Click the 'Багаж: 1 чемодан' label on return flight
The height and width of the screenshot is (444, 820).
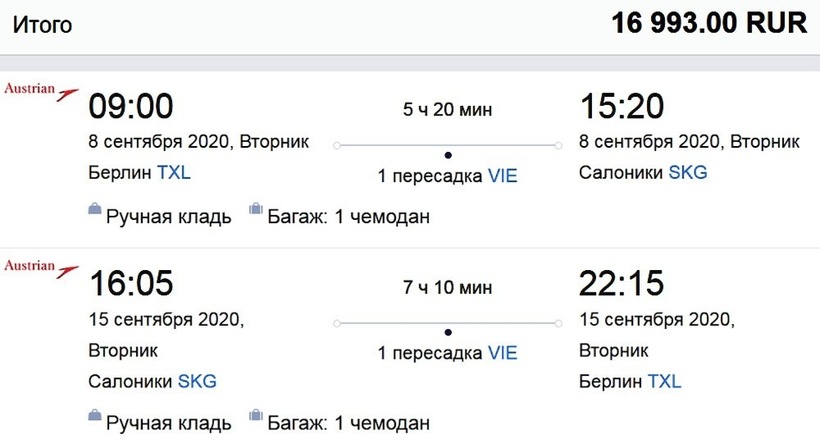pos(349,422)
